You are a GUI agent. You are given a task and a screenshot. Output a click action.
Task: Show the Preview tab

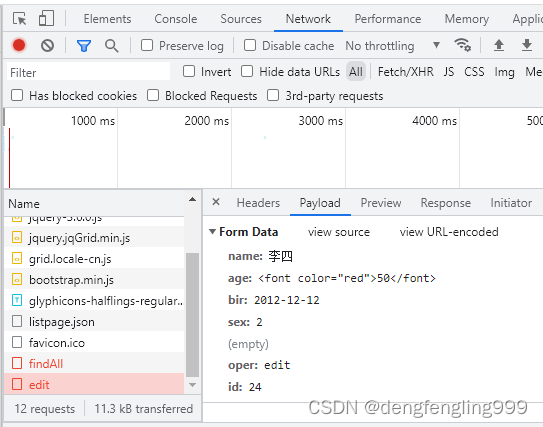point(381,203)
